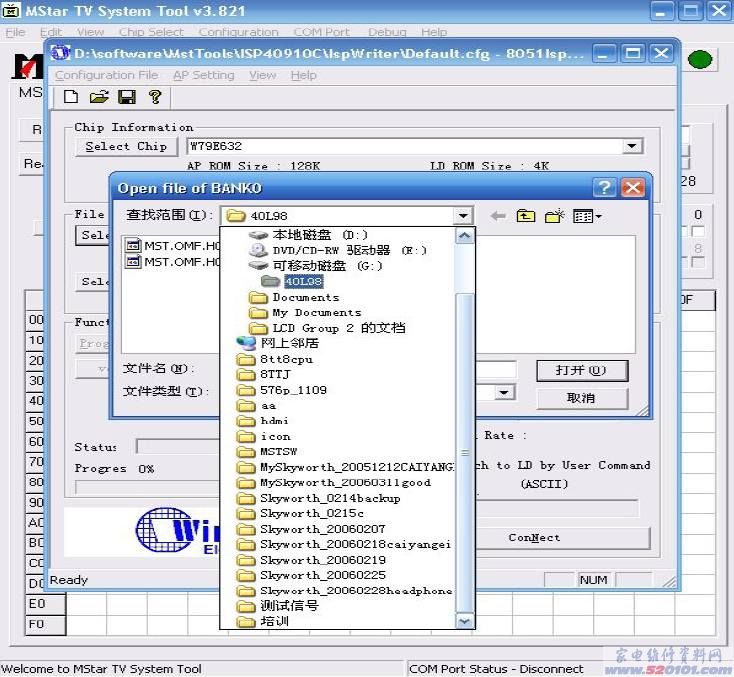Screen dimensions: 734x677
Task: Click the dialog's title bar help button
Action: tap(604, 188)
